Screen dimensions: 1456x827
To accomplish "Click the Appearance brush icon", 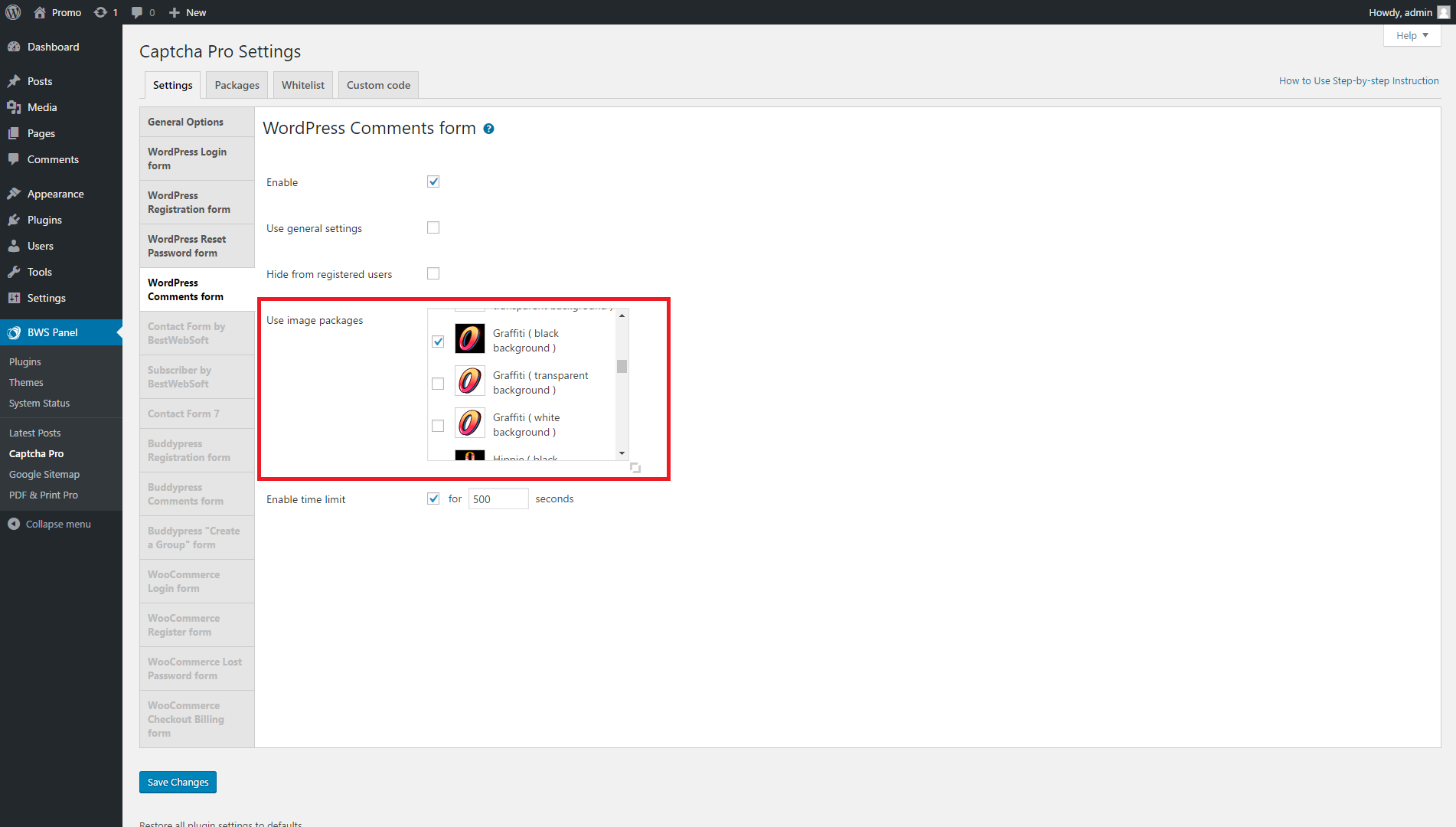I will (x=14, y=194).
